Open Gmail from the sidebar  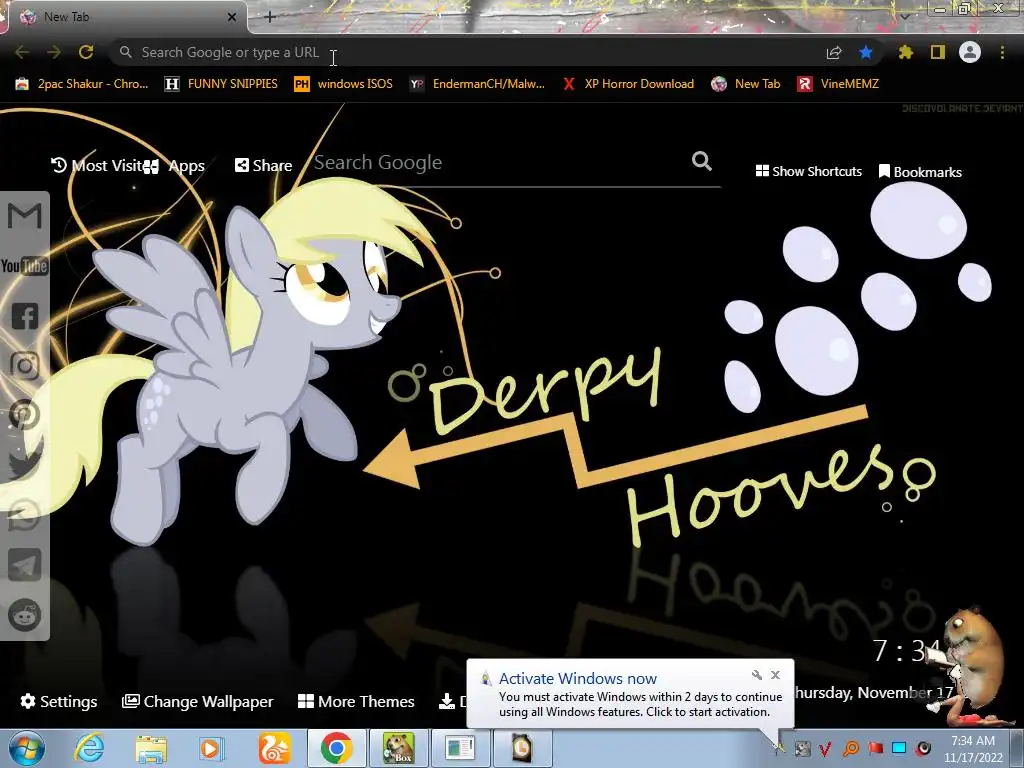[25, 216]
